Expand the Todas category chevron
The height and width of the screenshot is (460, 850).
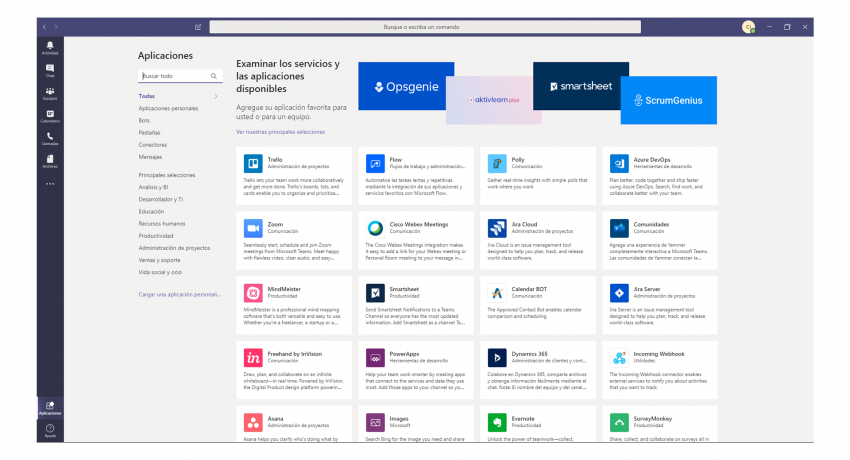point(216,96)
